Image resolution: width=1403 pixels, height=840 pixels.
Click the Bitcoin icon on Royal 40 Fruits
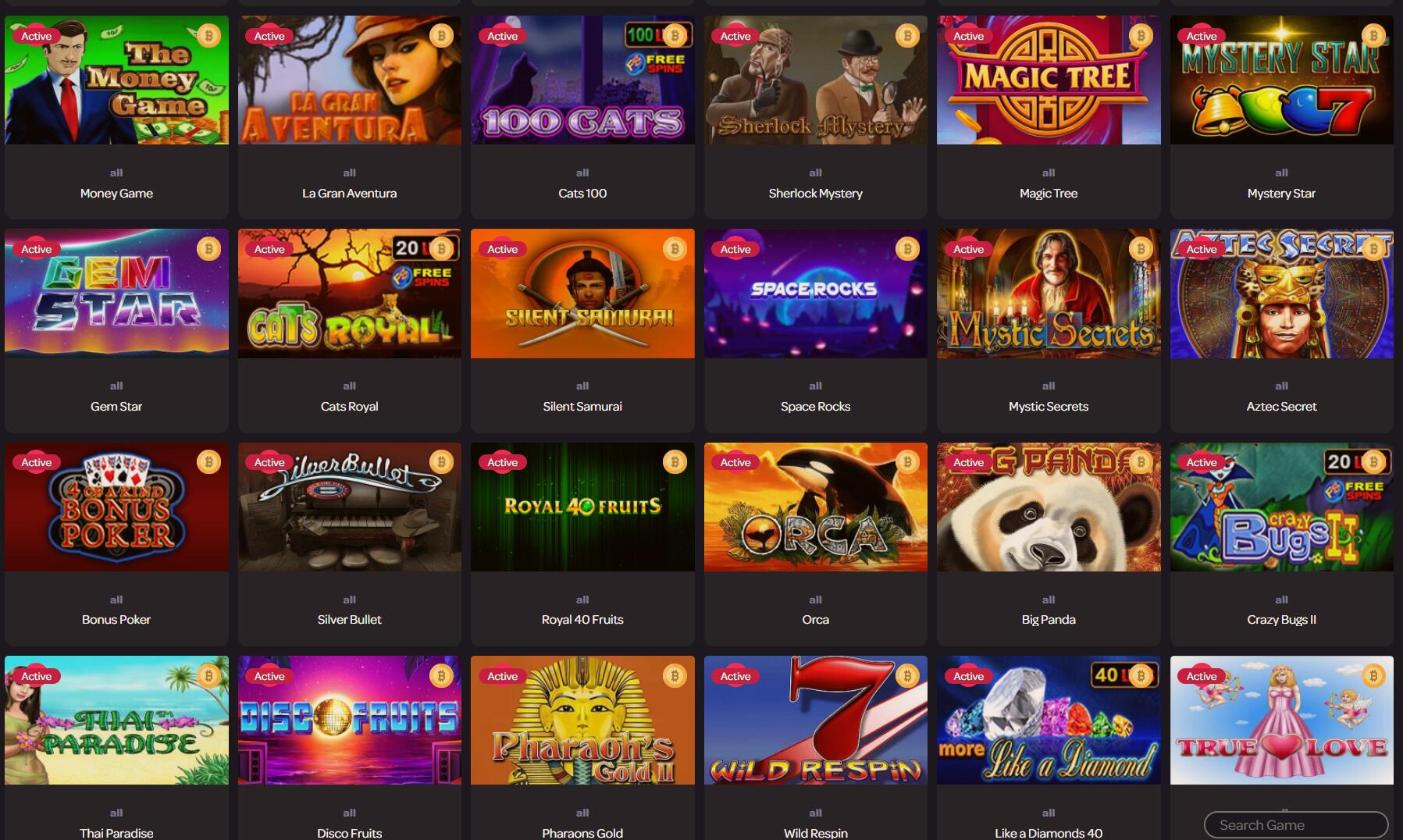(675, 462)
